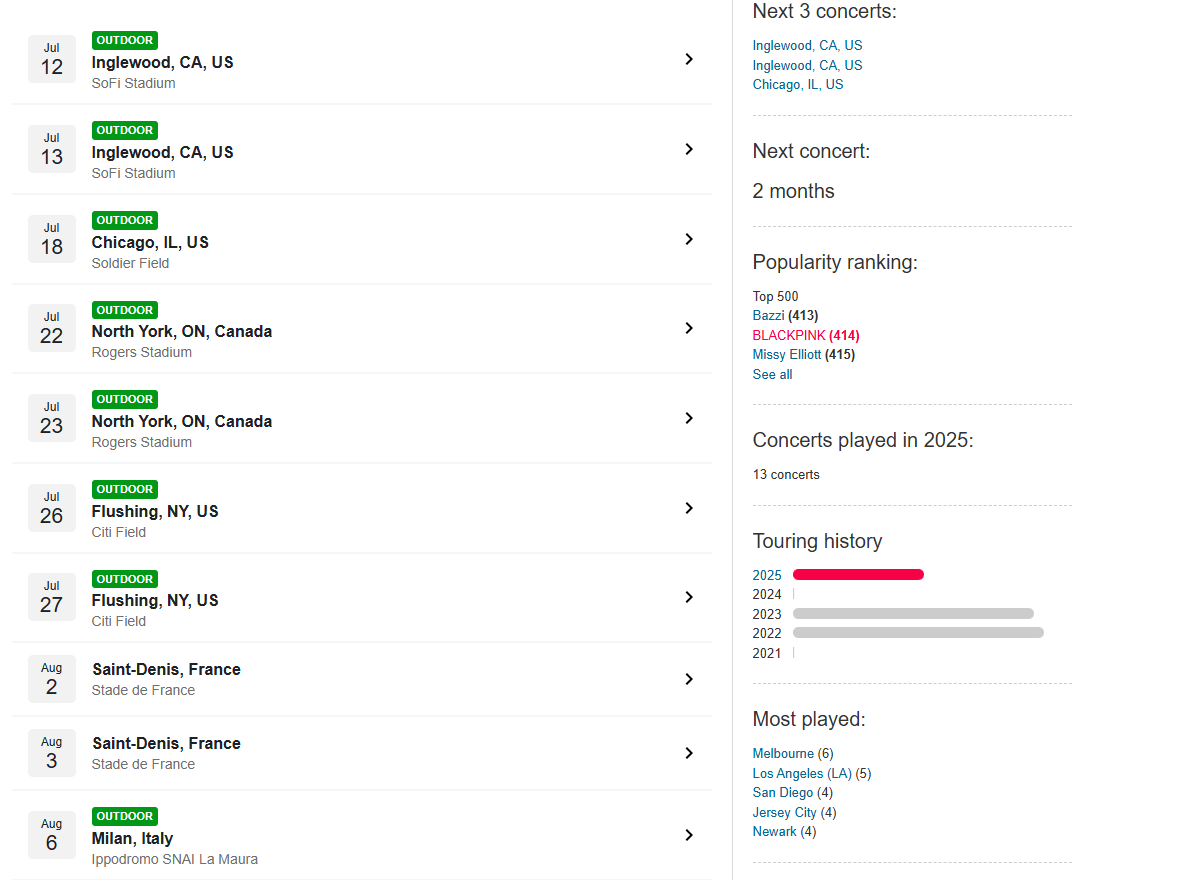This screenshot has width=1183, height=880.
Task: Click the red 2025 touring history bar
Action: (x=858, y=575)
